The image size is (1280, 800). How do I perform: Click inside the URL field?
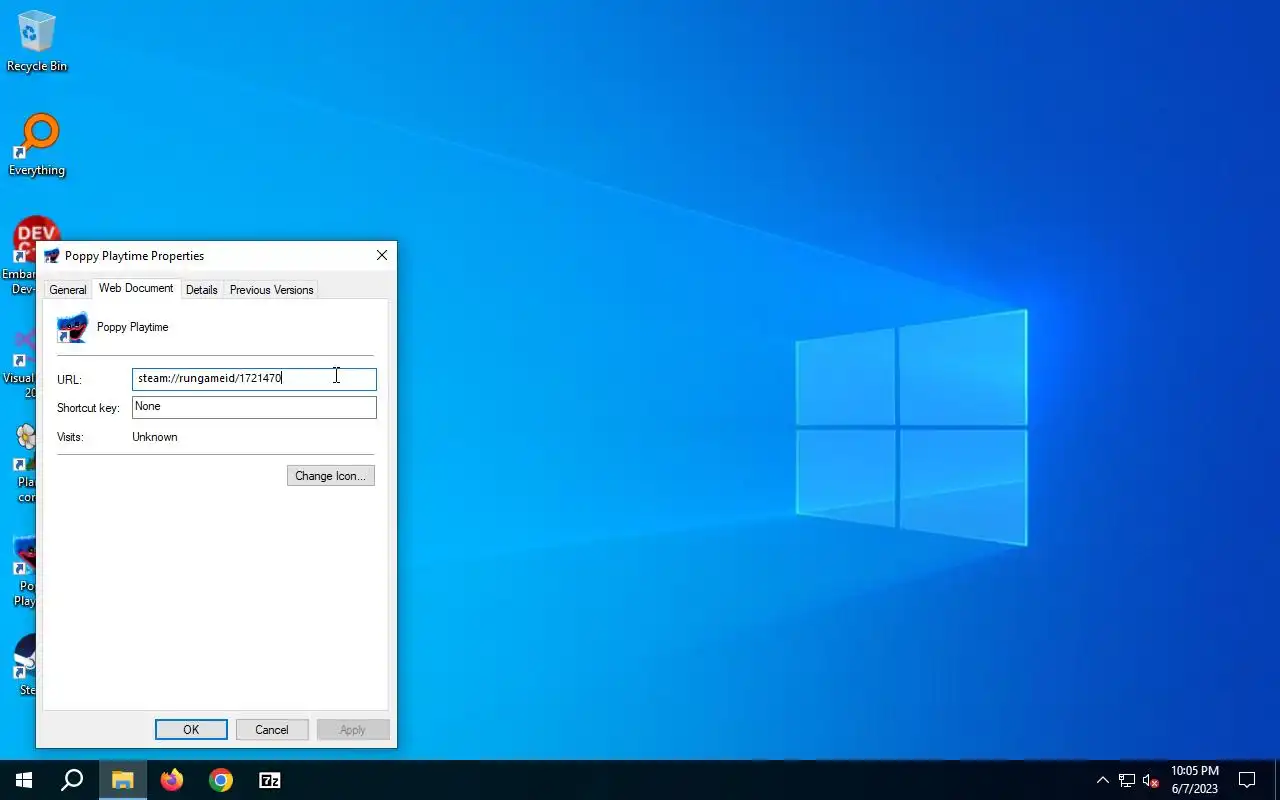click(x=254, y=379)
